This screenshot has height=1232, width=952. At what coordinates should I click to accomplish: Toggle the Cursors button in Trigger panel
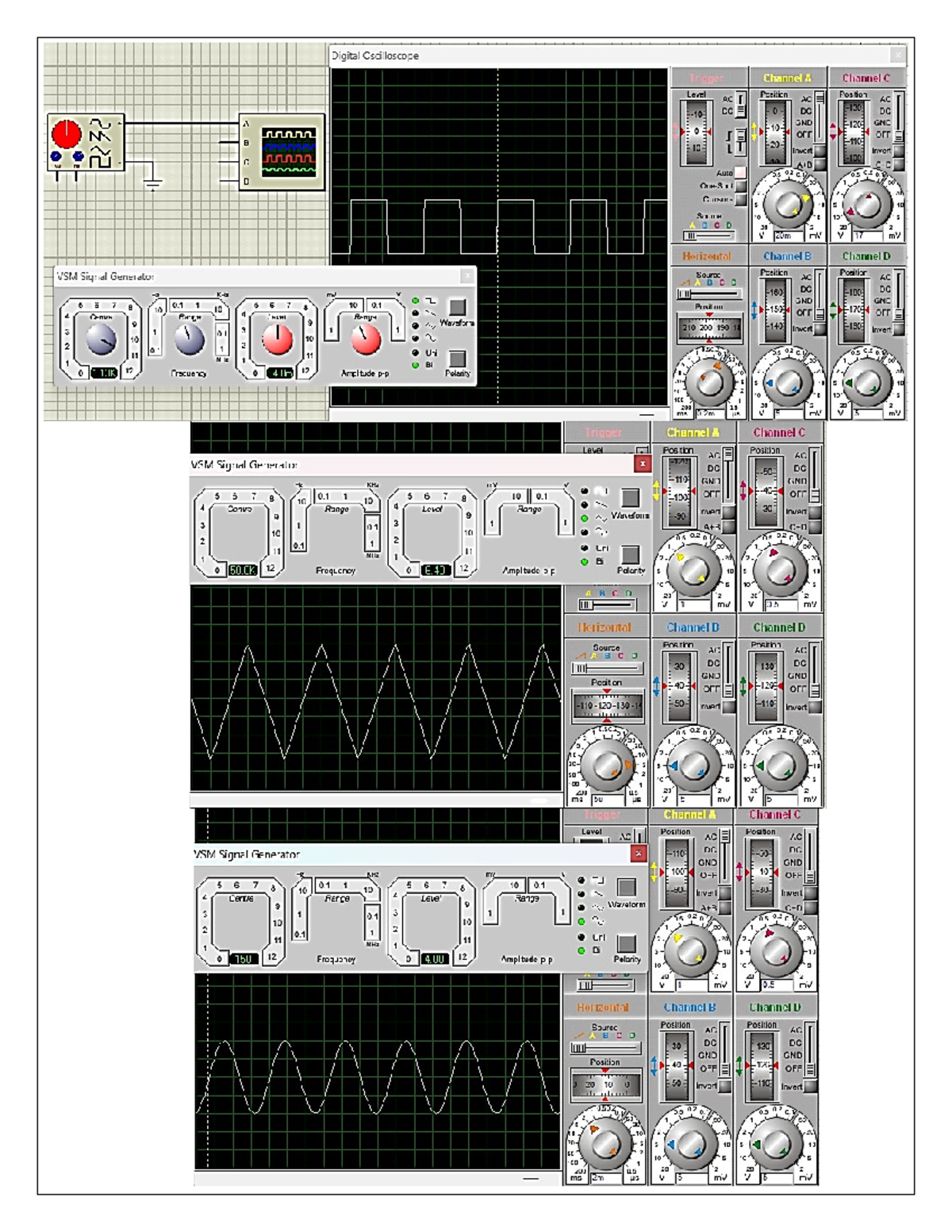click(739, 199)
